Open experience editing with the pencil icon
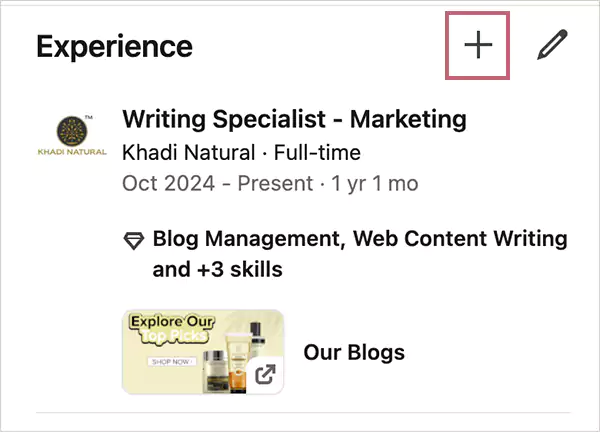This screenshot has width=600, height=432. coord(551,46)
